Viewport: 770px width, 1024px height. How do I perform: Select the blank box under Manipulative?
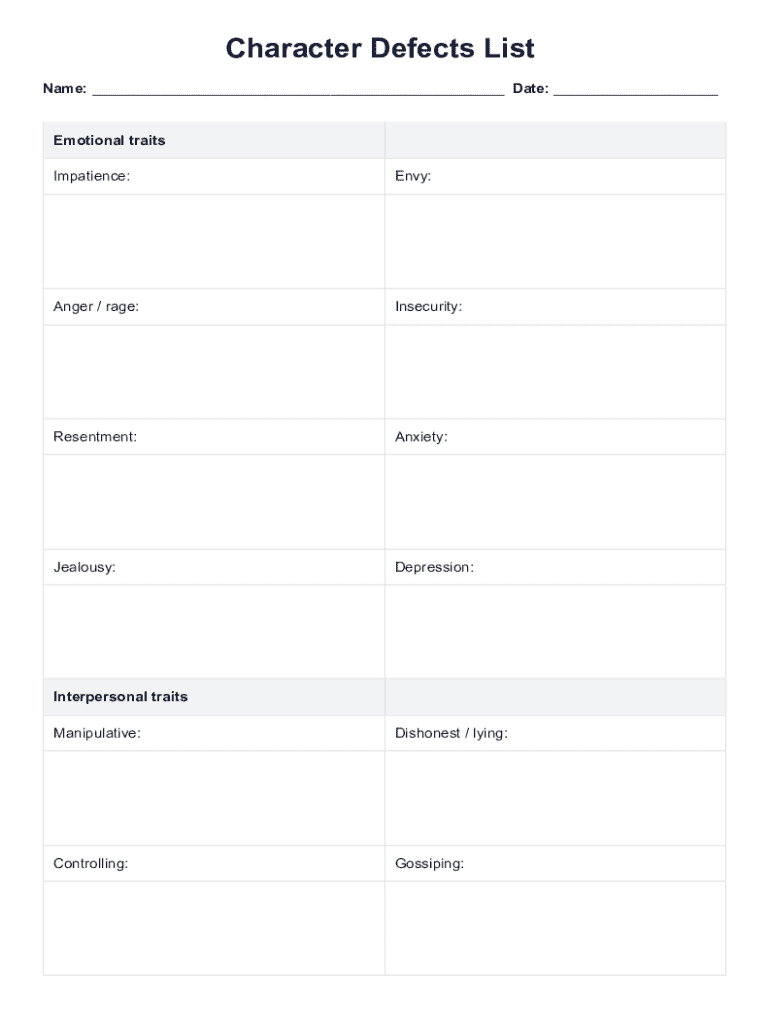pyautogui.click(x=214, y=797)
